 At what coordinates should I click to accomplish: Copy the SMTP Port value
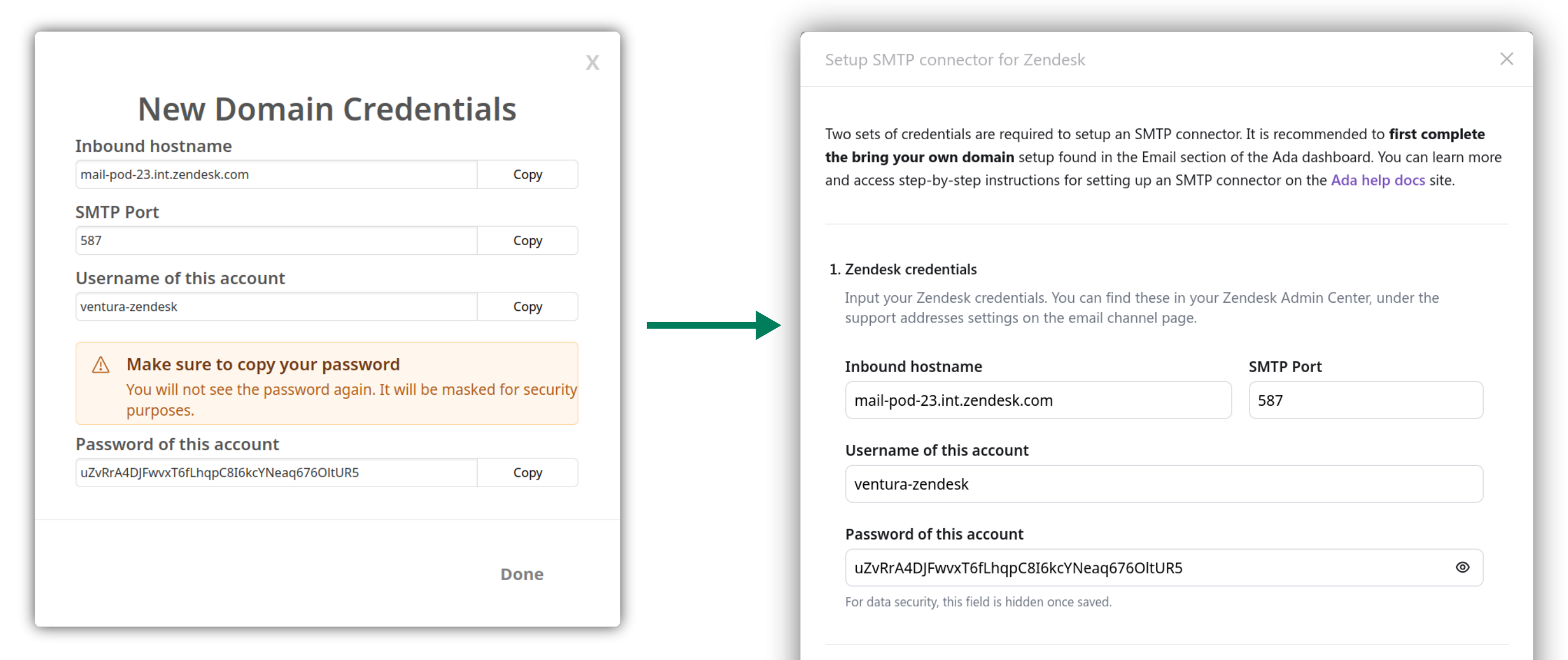[527, 240]
